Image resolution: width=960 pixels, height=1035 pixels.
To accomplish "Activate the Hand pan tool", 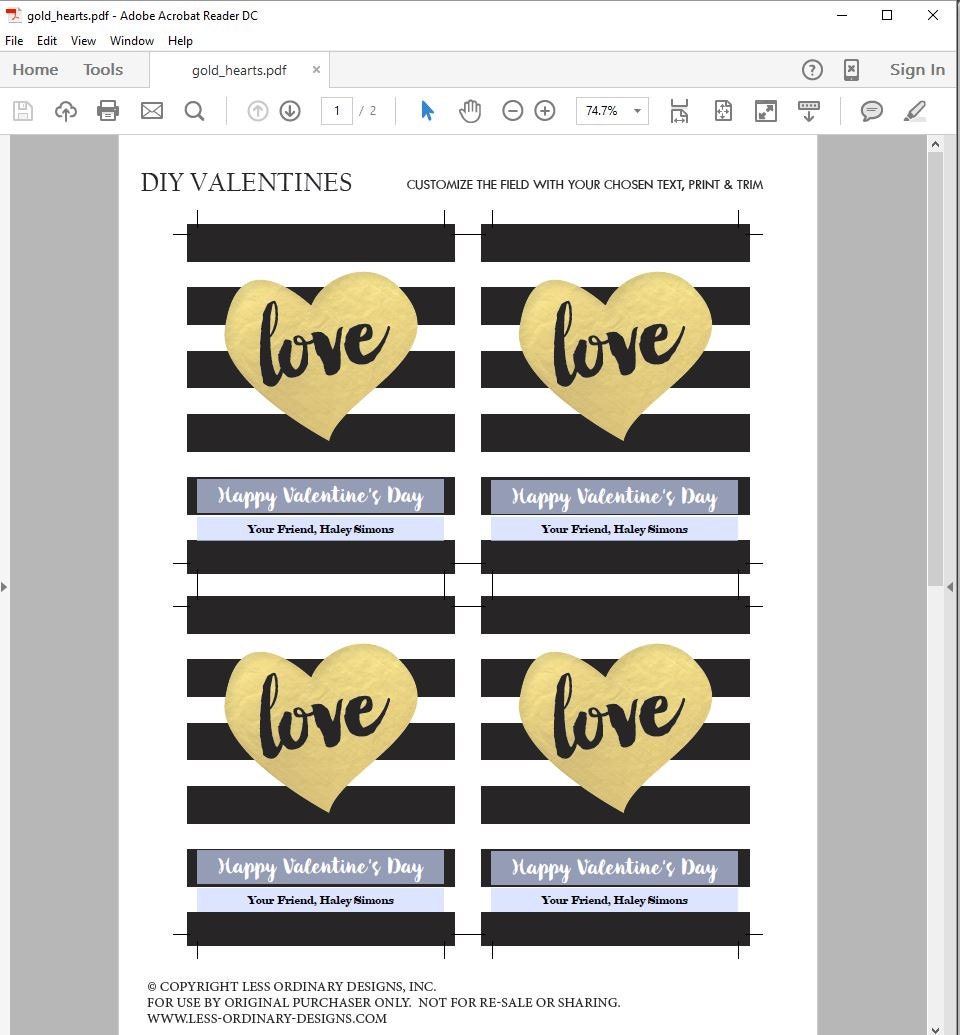I will (470, 111).
